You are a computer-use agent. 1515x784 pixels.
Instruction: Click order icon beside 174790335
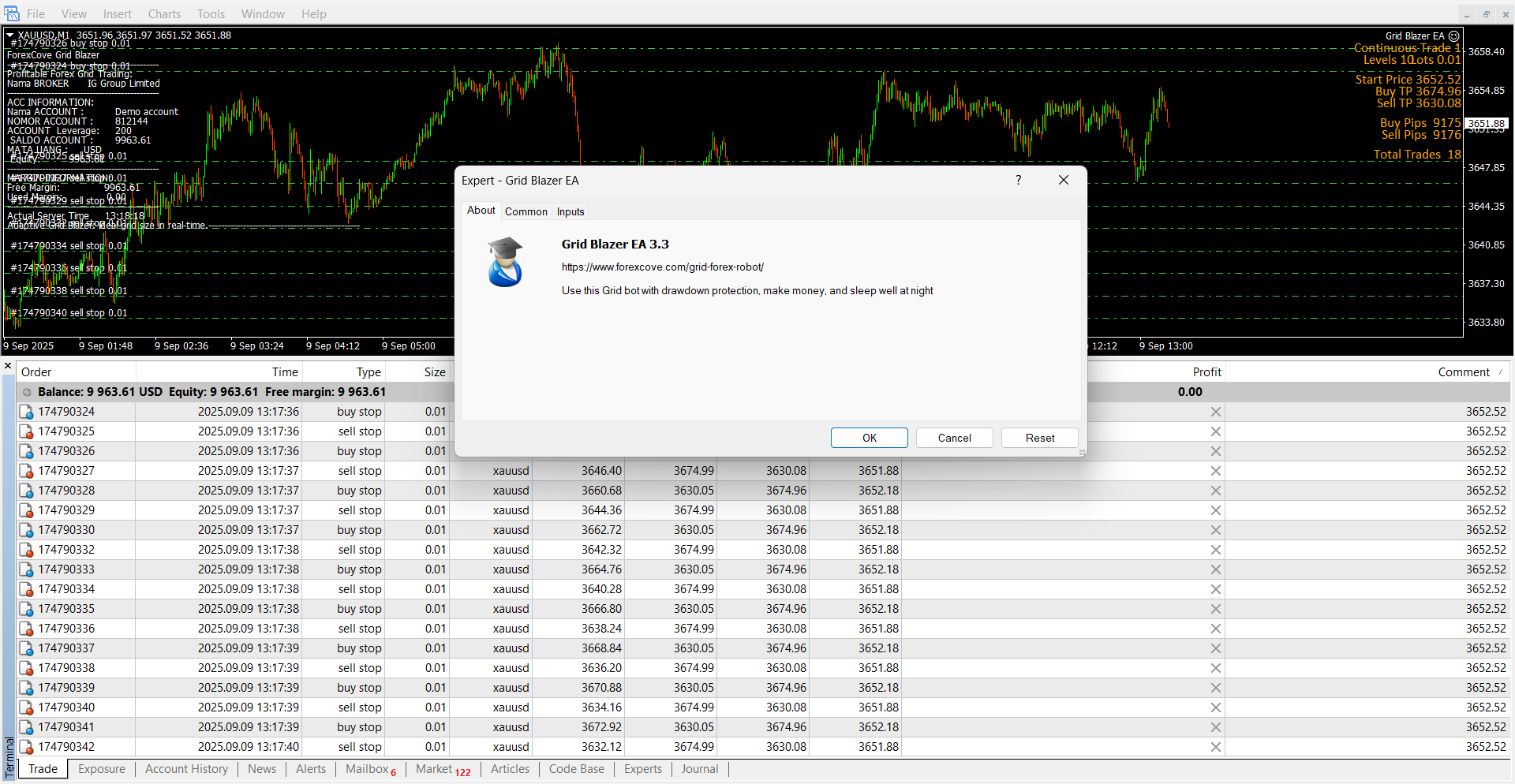26,609
